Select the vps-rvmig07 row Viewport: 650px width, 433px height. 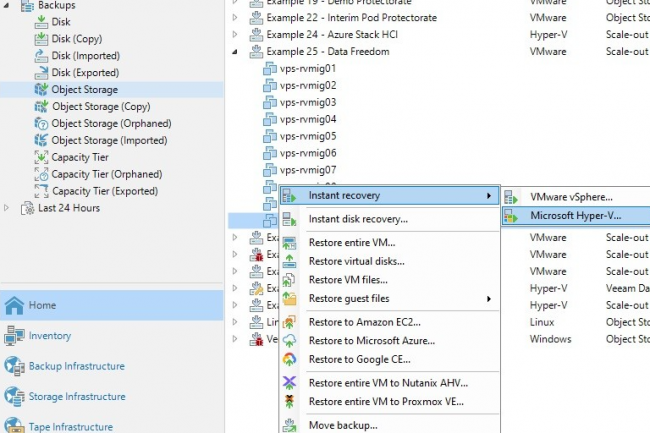307,170
